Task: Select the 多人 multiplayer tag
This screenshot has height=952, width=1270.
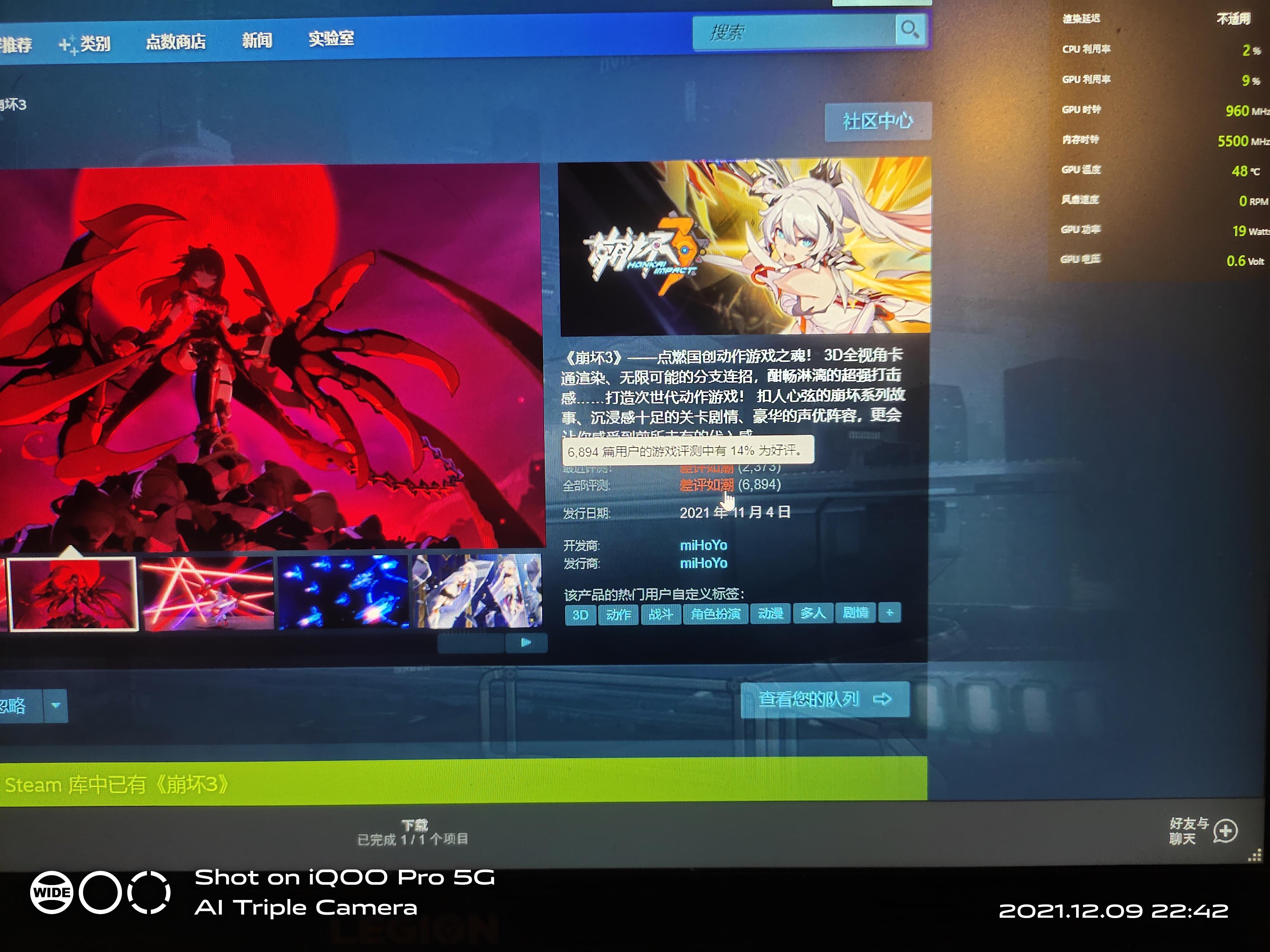Action: click(x=813, y=613)
